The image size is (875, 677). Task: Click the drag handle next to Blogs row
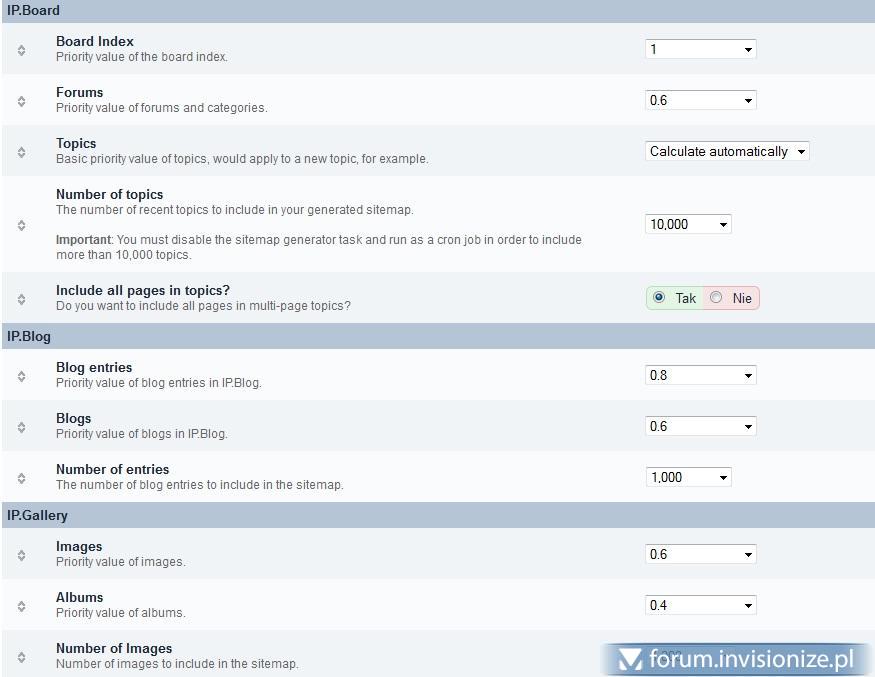22,427
